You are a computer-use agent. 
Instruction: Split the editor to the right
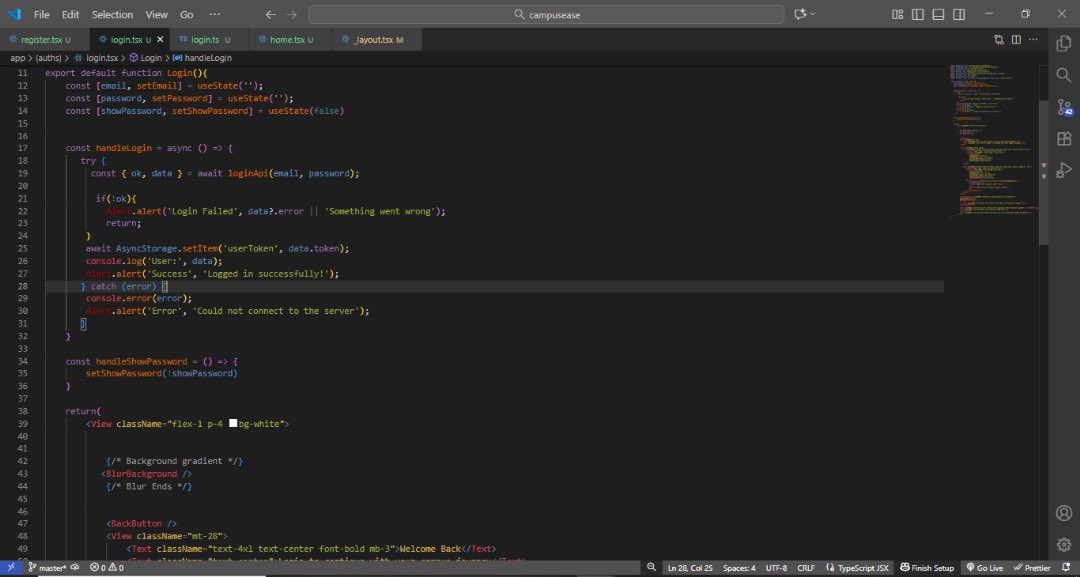click(1016, 40)
